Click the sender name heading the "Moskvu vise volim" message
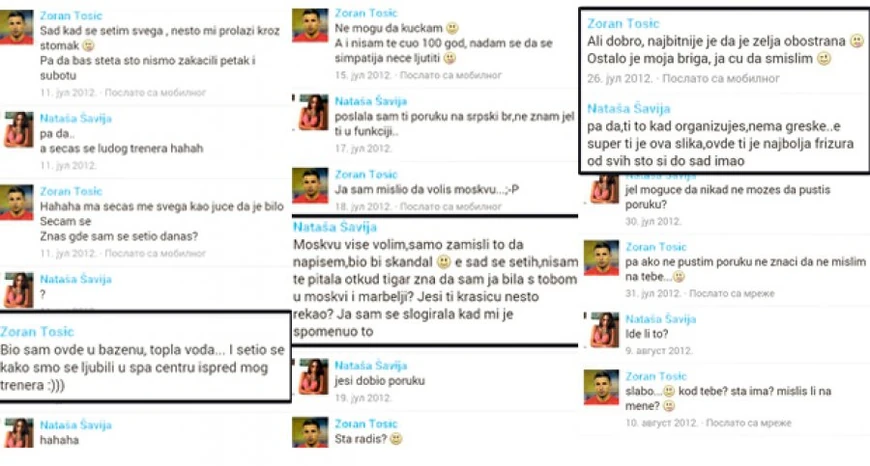The image size is (870, 466). click(x=335, y=227)
